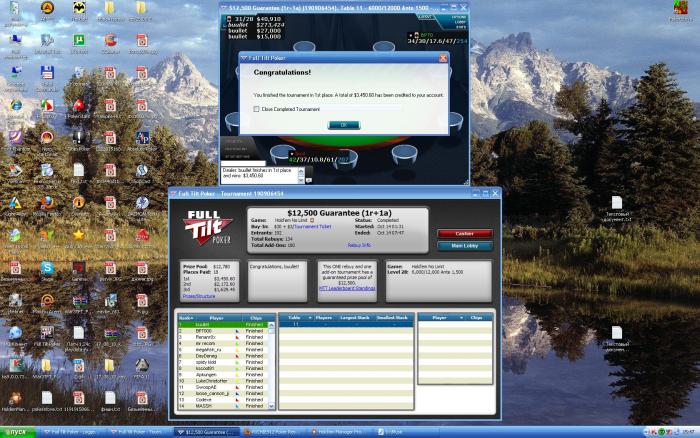The width and height of the screenshot is (700, 438).
Task: Select table 11 in the tables list
Action: point(346,324)
